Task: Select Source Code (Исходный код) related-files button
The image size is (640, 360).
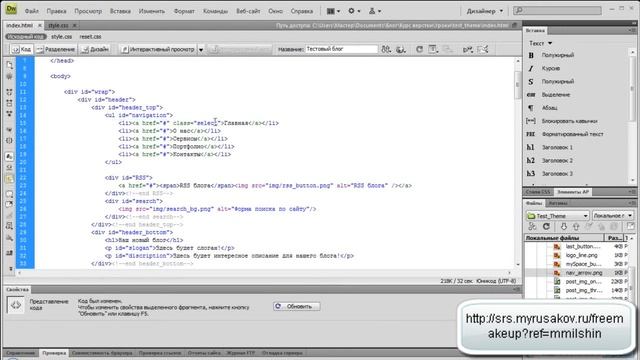Action: point(25,37)
